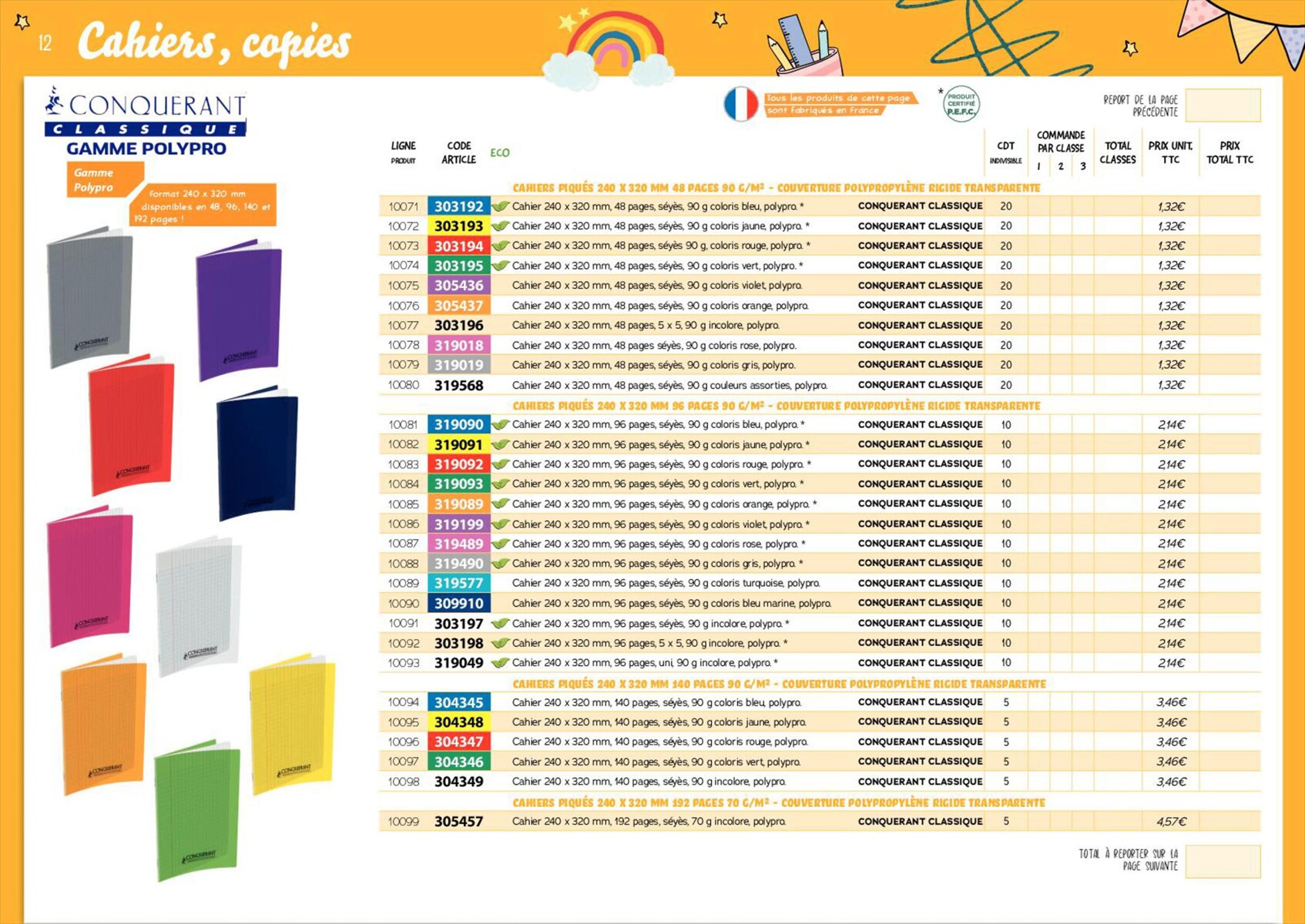Click the 'Report de la page précédente' box
This screenshot has width=1305, height=924.
(x=1223, y=105)
